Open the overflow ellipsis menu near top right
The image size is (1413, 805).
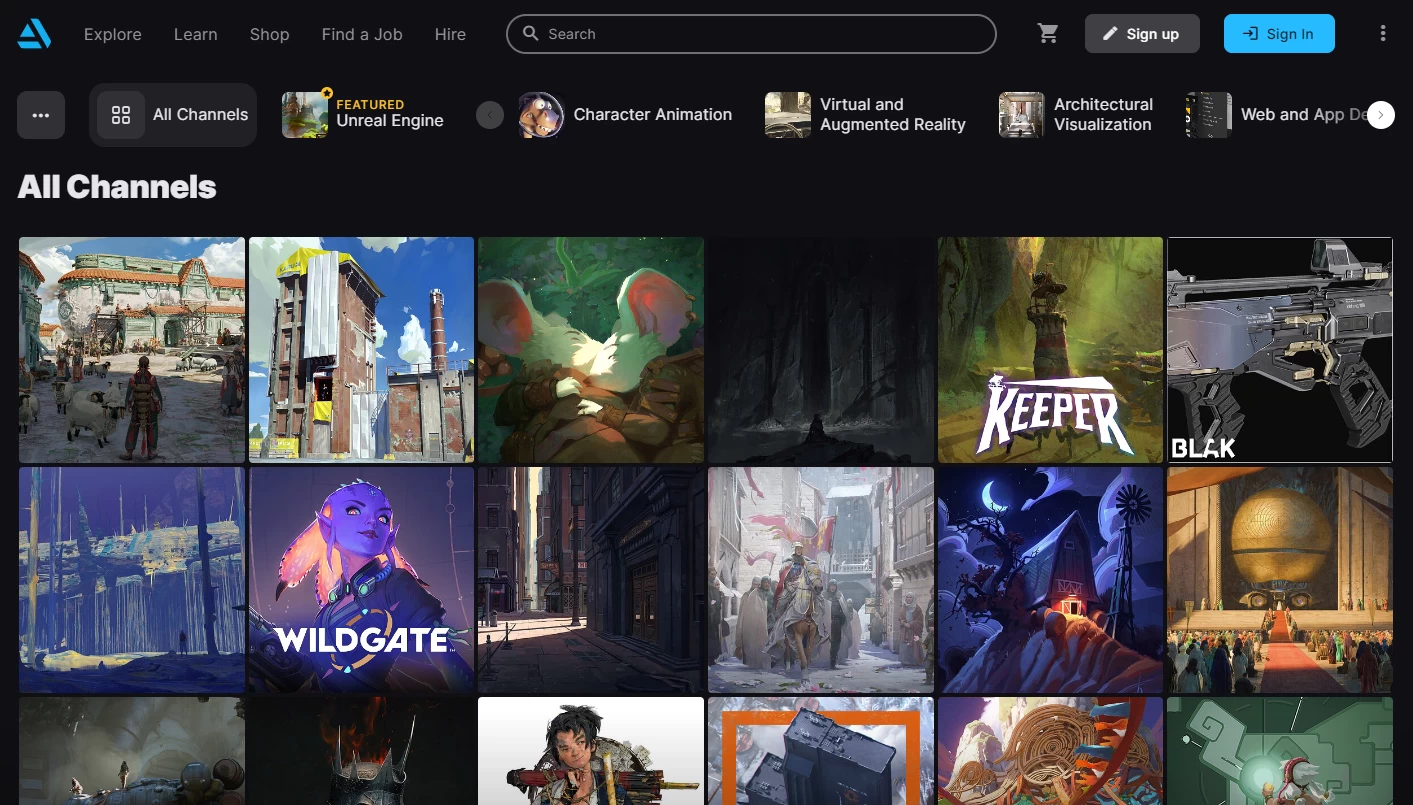click(1383, 33)
